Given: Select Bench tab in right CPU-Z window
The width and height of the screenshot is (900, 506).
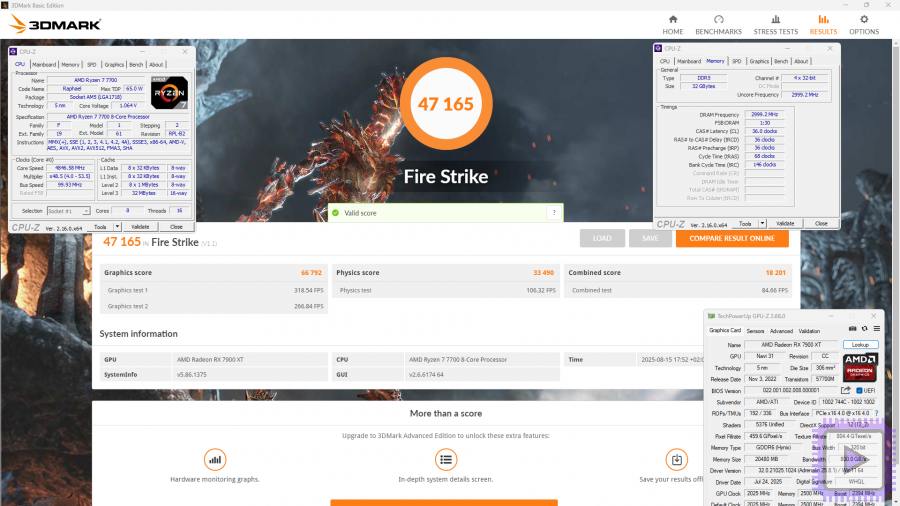Looking at the screenshot, I should 781,61.
